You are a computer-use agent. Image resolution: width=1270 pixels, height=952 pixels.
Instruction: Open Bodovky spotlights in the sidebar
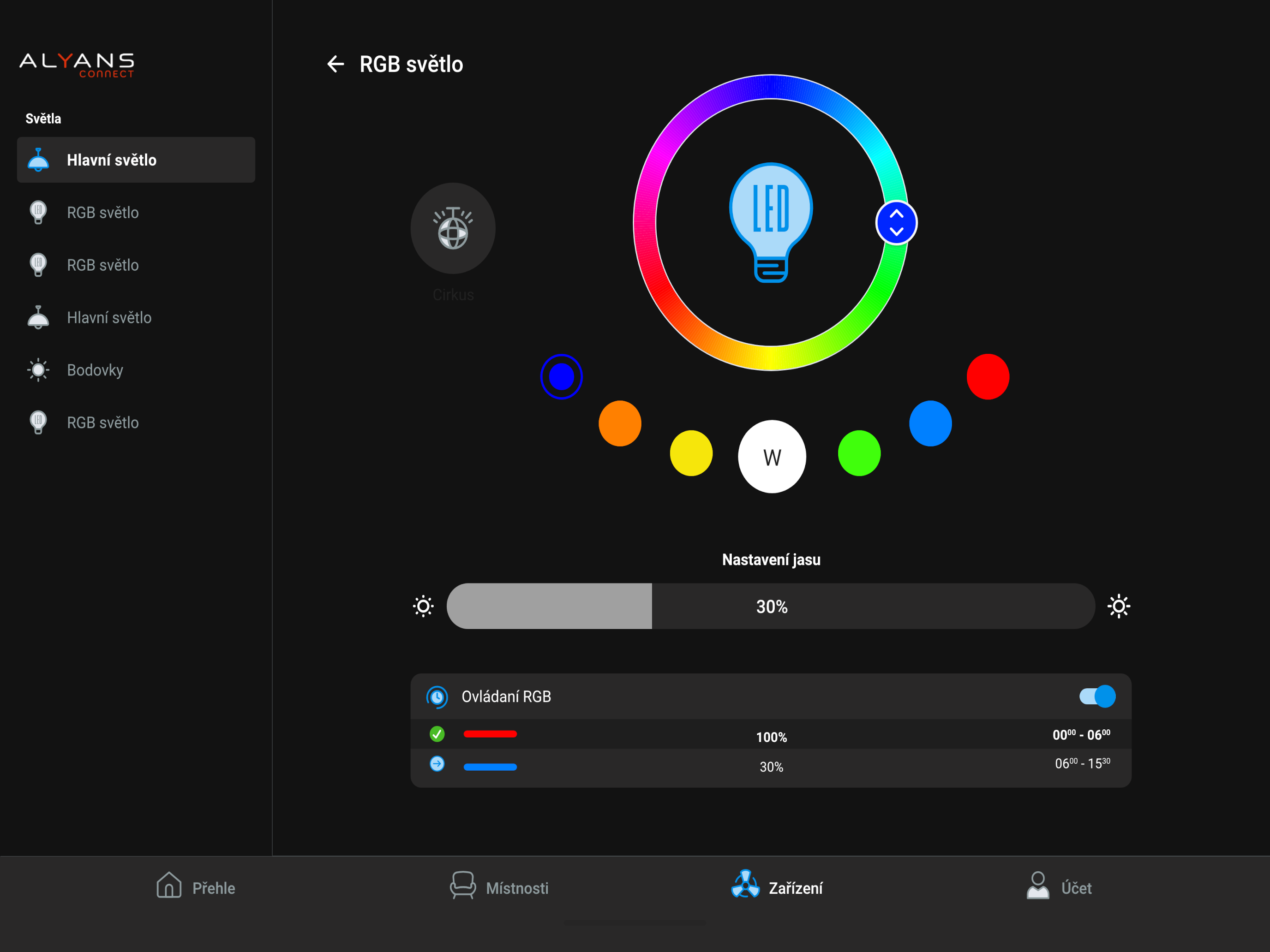tap(136, 370)
